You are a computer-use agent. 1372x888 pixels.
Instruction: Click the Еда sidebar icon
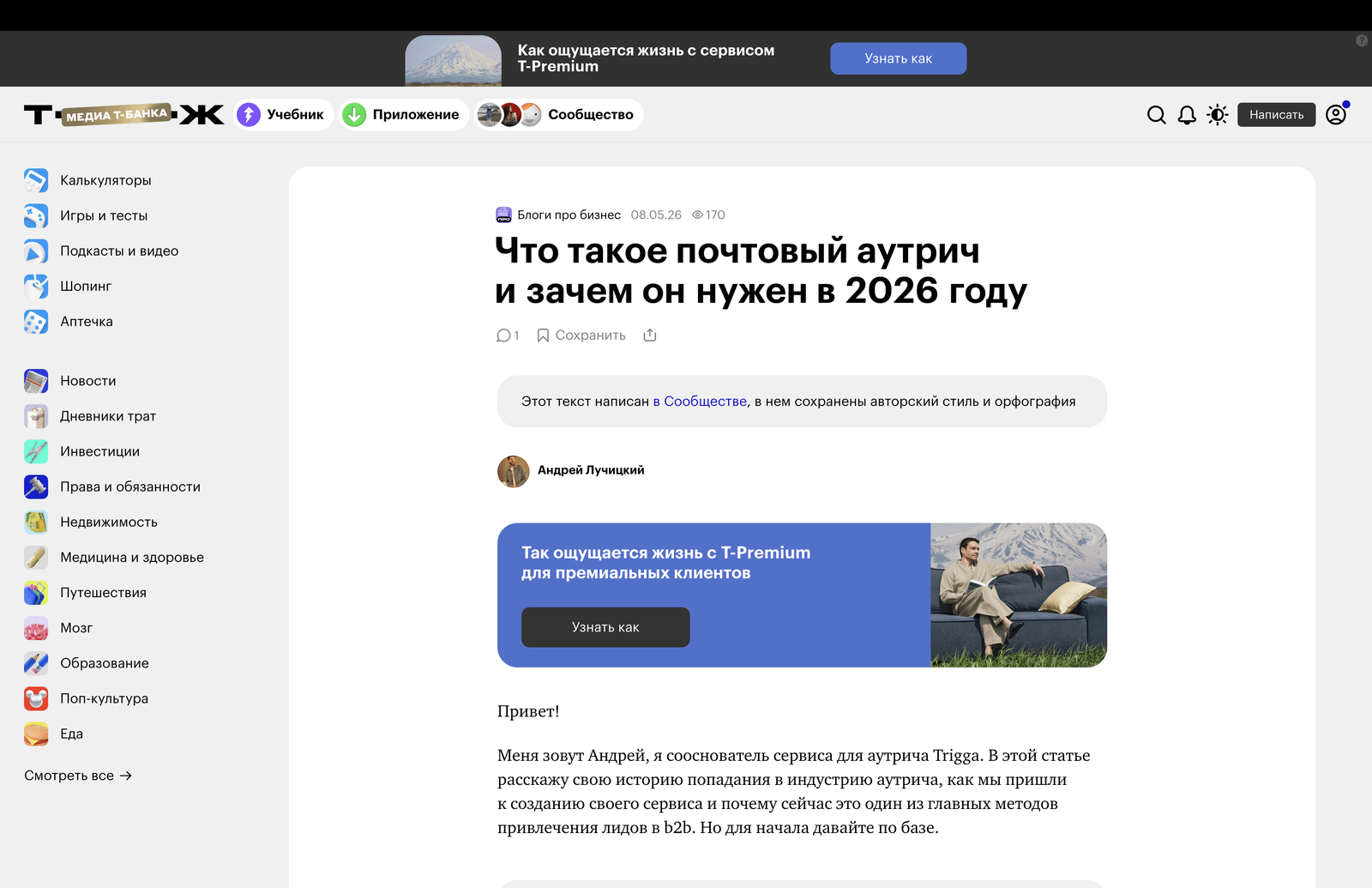(x=36, y=734)
